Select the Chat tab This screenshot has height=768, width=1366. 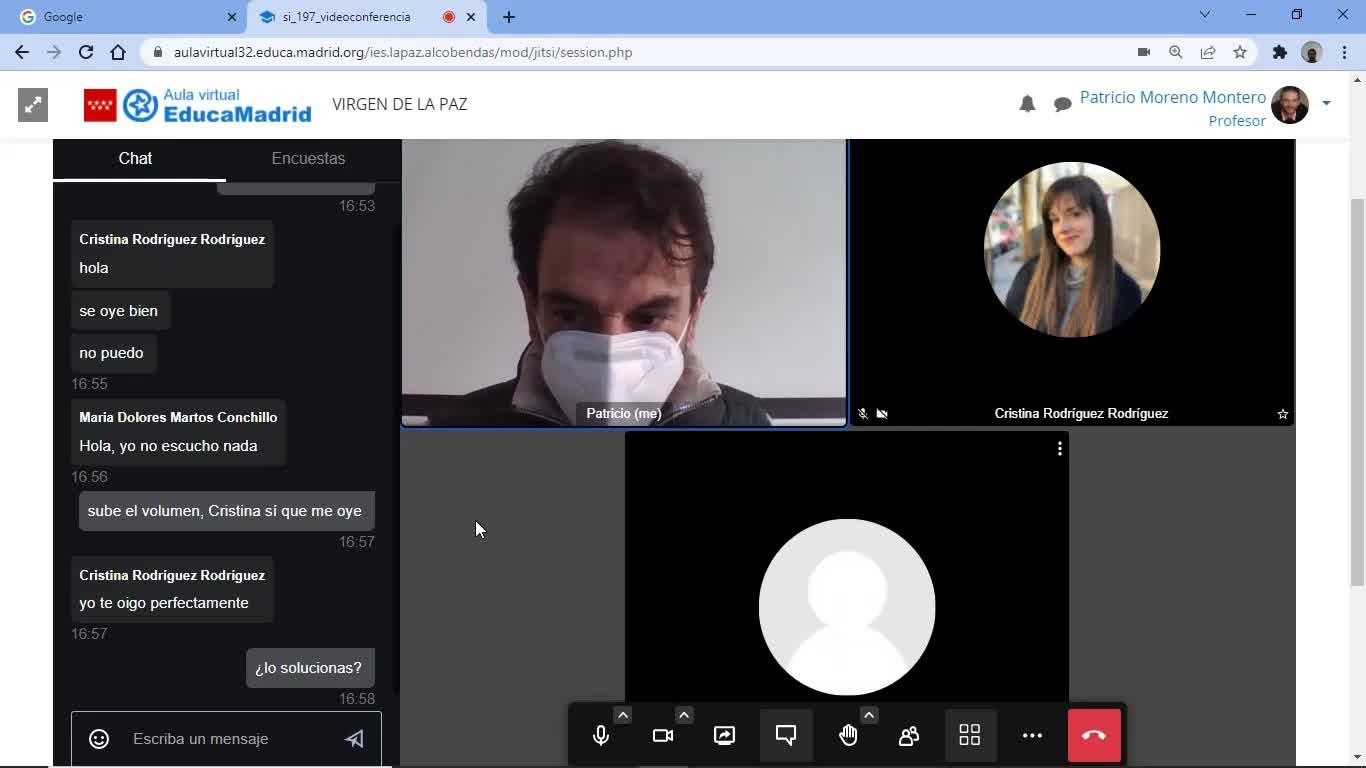click(x=135, y=158)
